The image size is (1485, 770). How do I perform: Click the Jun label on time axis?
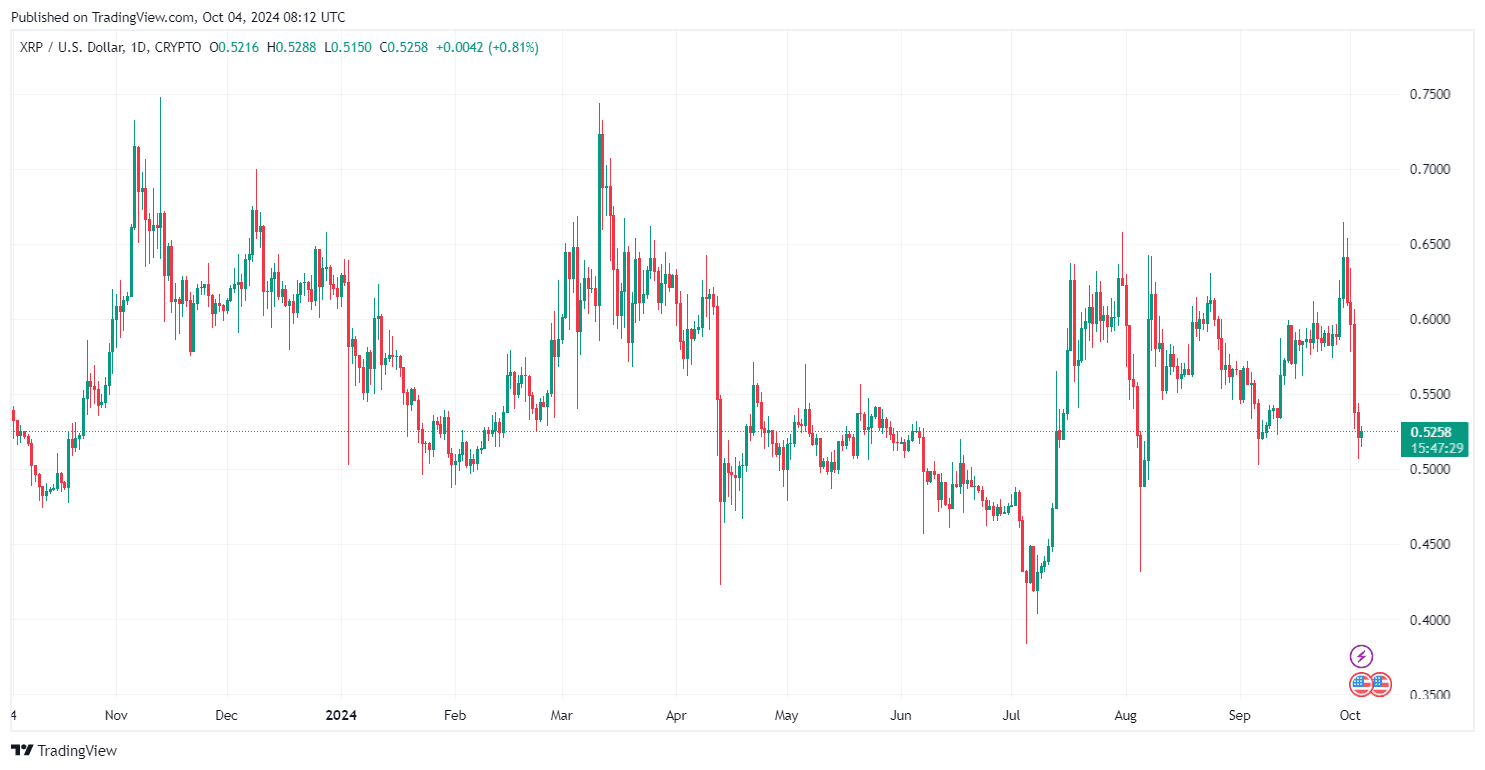pos(902,716)
